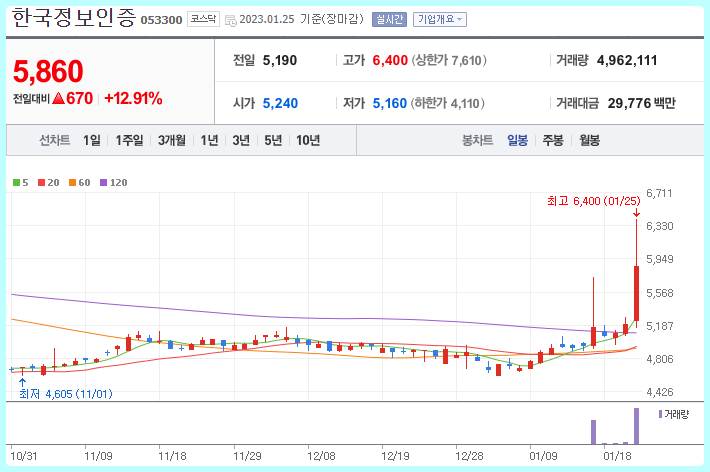Click the 11/09 date axis label
The width and height of the screenshot is (710, 472).
(98, 456)
